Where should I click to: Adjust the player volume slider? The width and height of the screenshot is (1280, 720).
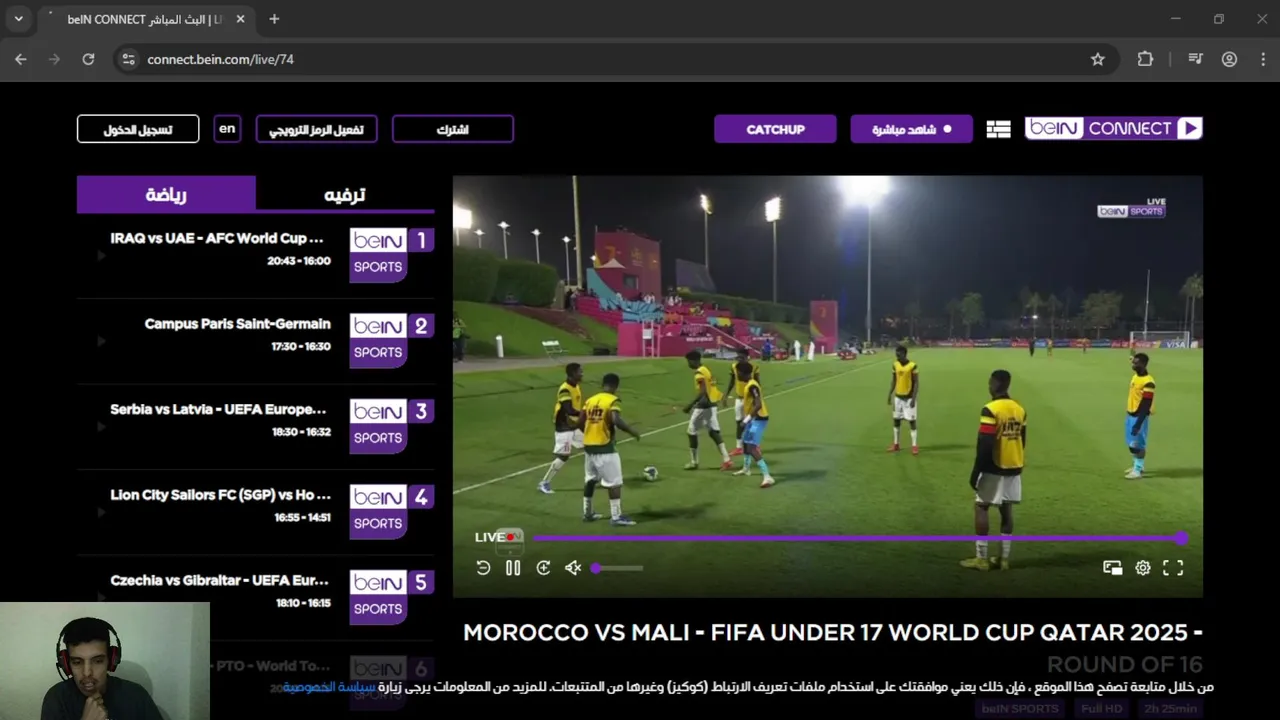617,568
